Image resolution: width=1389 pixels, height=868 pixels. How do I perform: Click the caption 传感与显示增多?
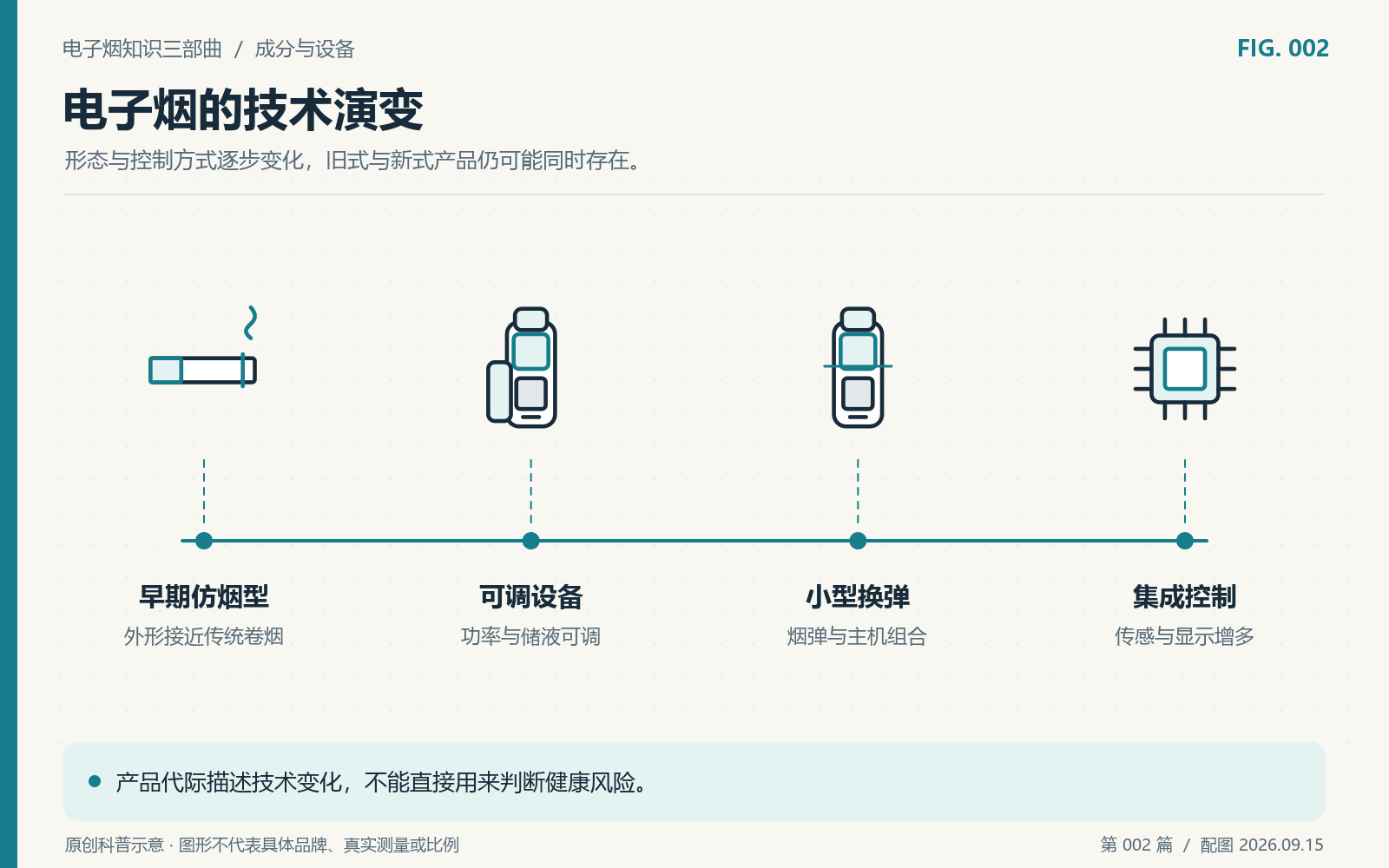point(1185,636)
